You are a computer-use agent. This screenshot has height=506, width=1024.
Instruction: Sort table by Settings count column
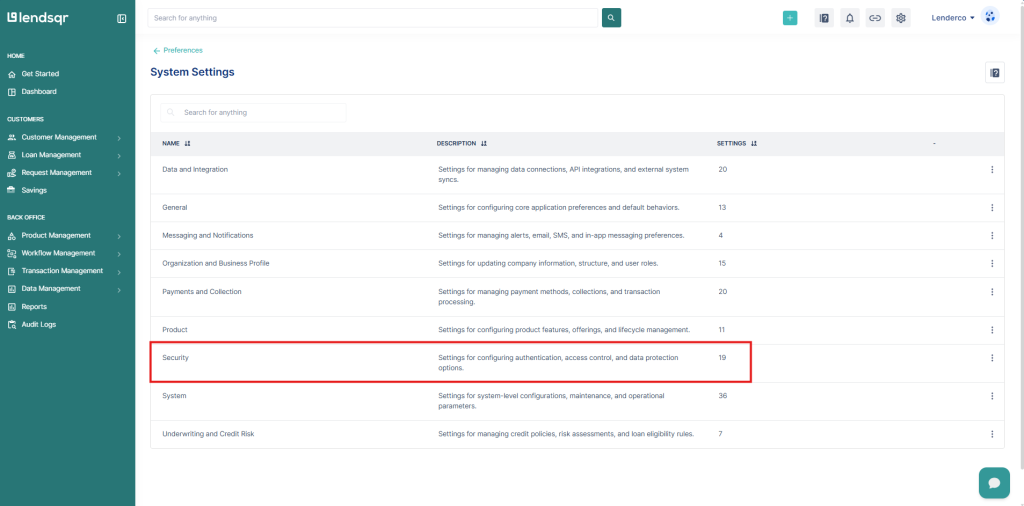[754, 143]
